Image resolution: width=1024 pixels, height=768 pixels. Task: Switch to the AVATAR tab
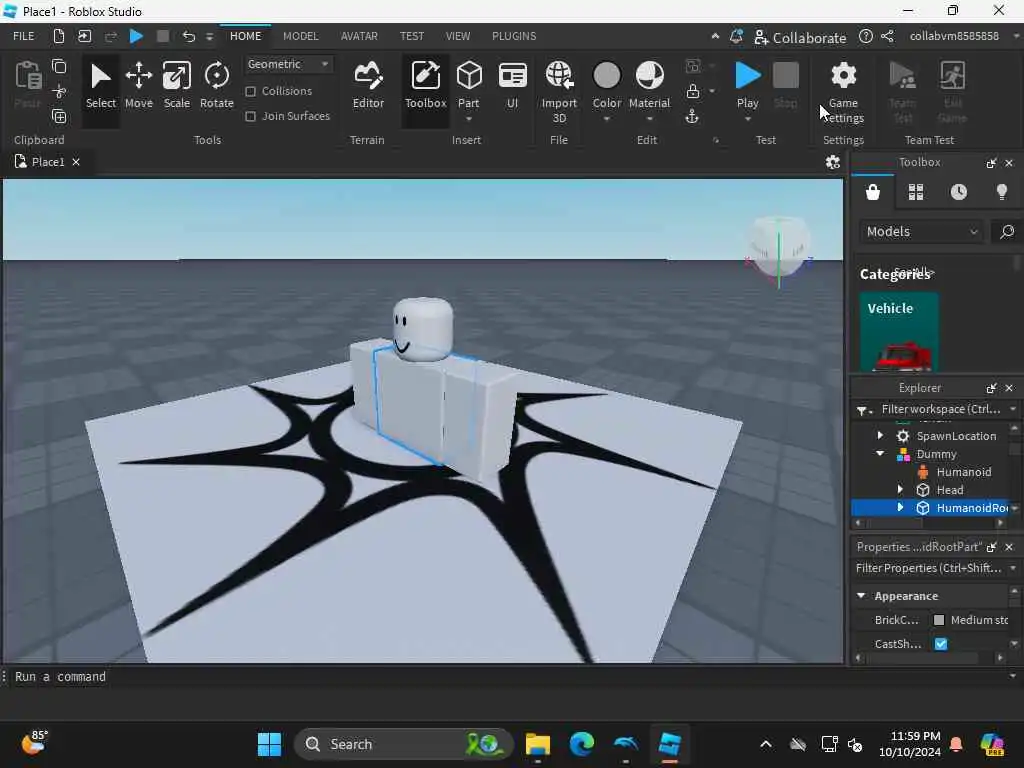359,36
